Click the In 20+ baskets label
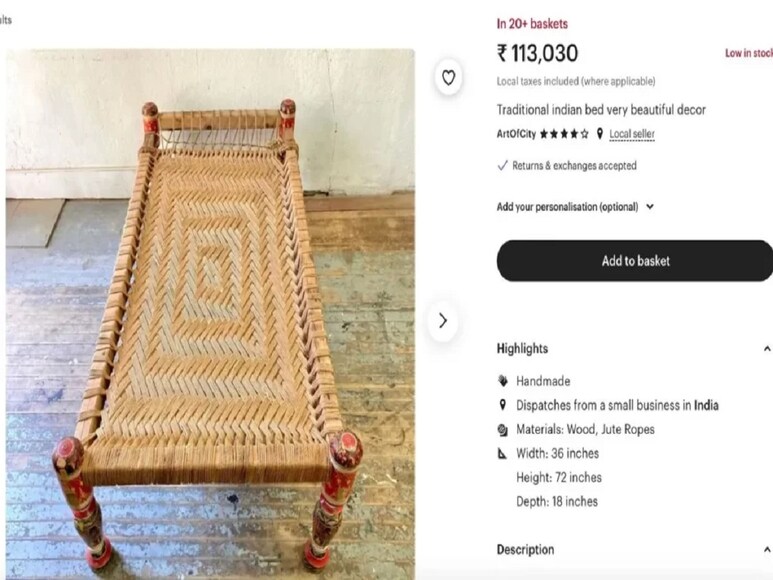 click(532, 24)
